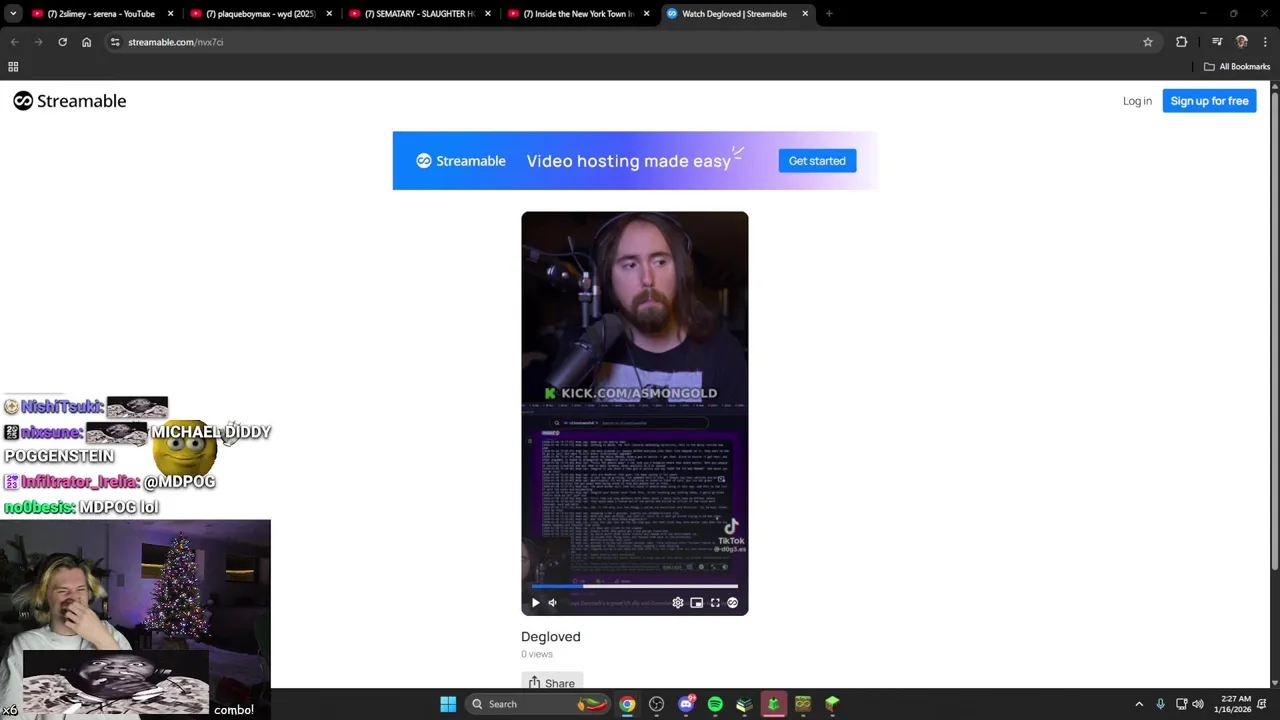Image resolution: width=1280 pixels, height=720 pixels.
Task: Open the media control music icon
Action: [x=1217, y=42]
